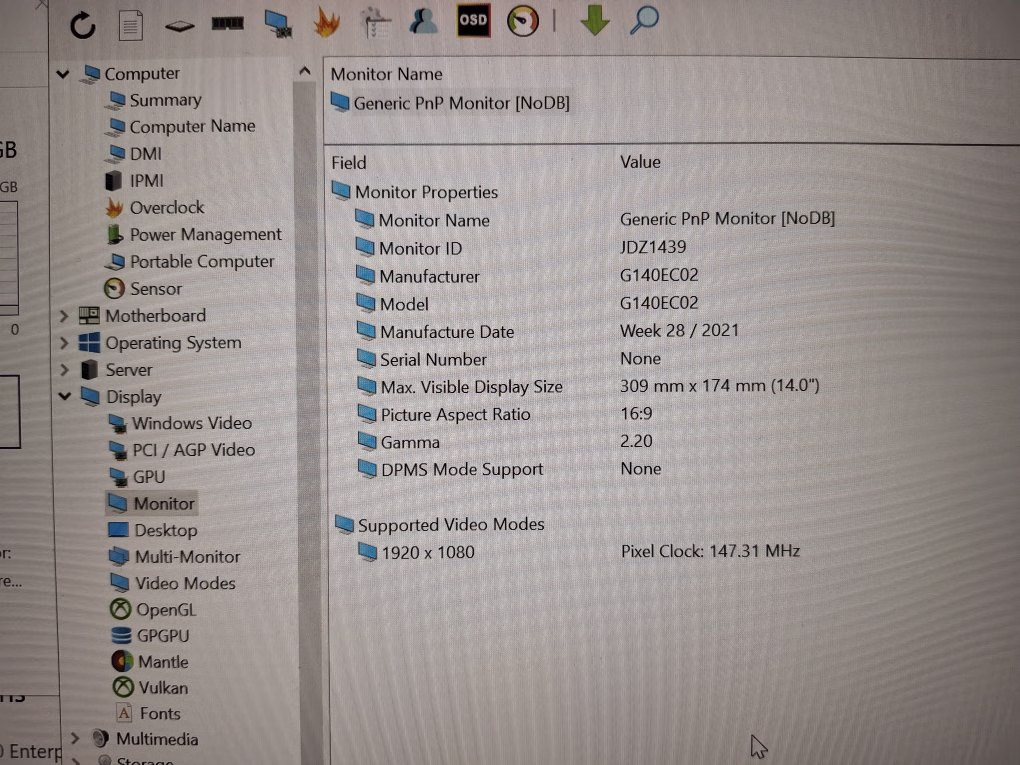Image resolution: width=1020 pixels, height=765 pixels.
Task: Select the GPU tree item
Action: (x=137, y=477)
